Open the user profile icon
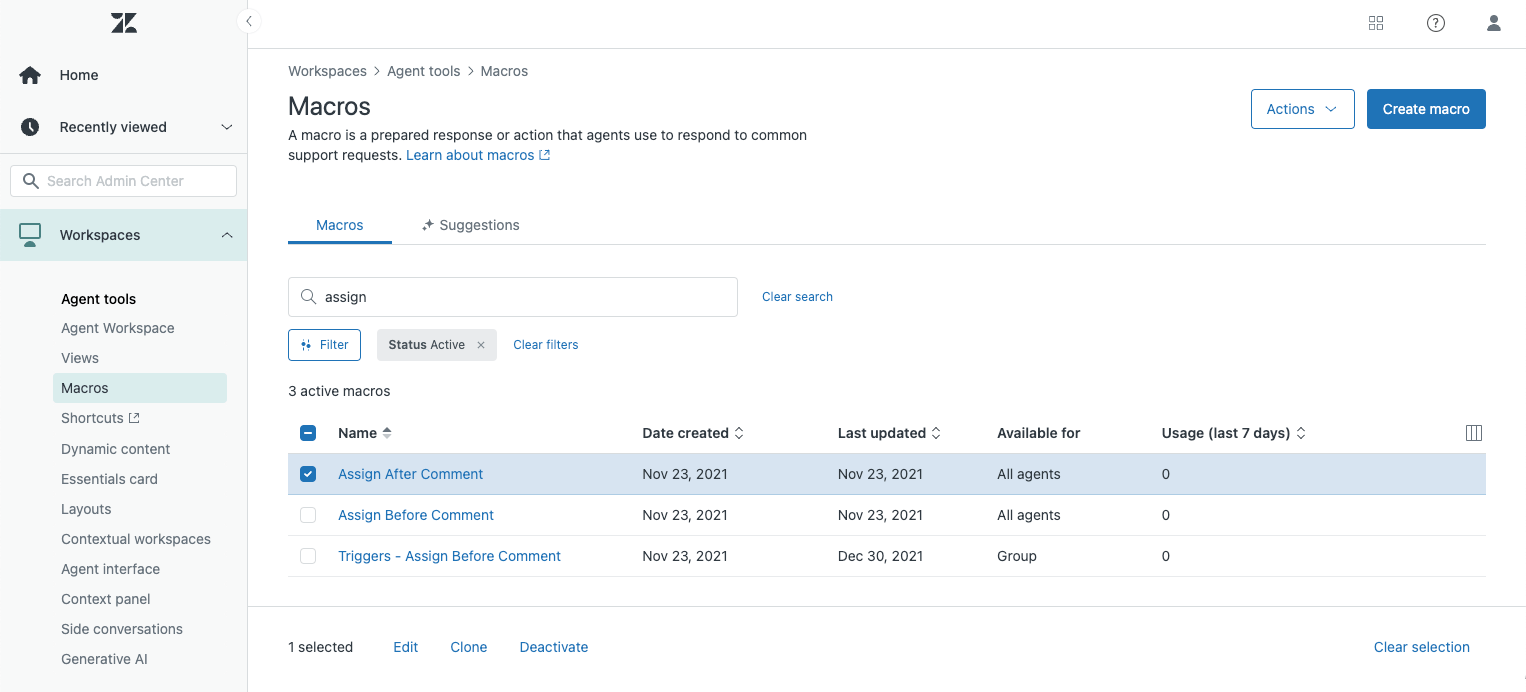The image size is (1526, 692). [1494, 22]
